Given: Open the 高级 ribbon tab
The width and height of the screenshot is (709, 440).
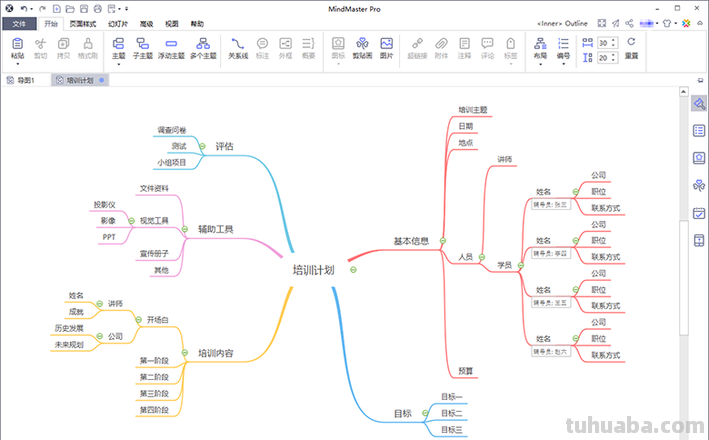Looking at the screenshot, I should coord(147,24).
